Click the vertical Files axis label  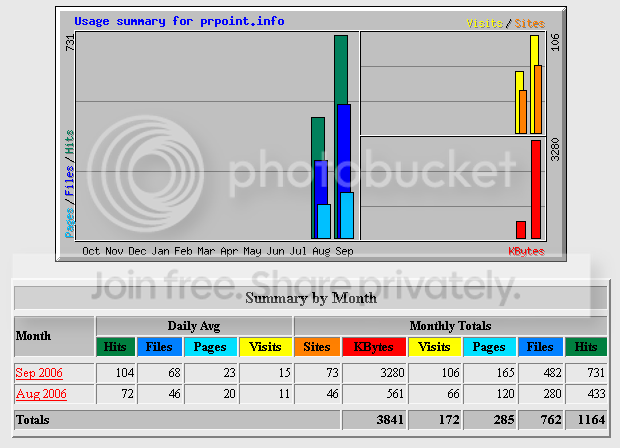point(69,181)
